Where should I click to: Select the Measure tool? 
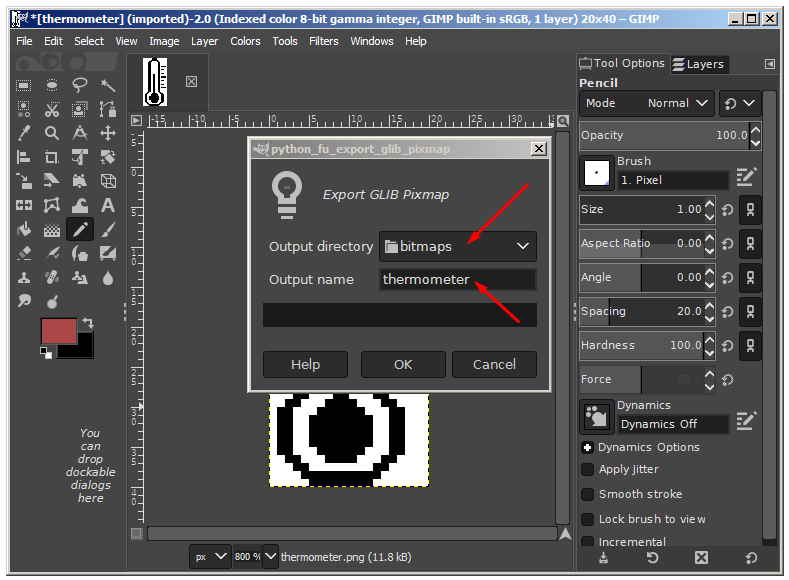click(x=80, y=133)
